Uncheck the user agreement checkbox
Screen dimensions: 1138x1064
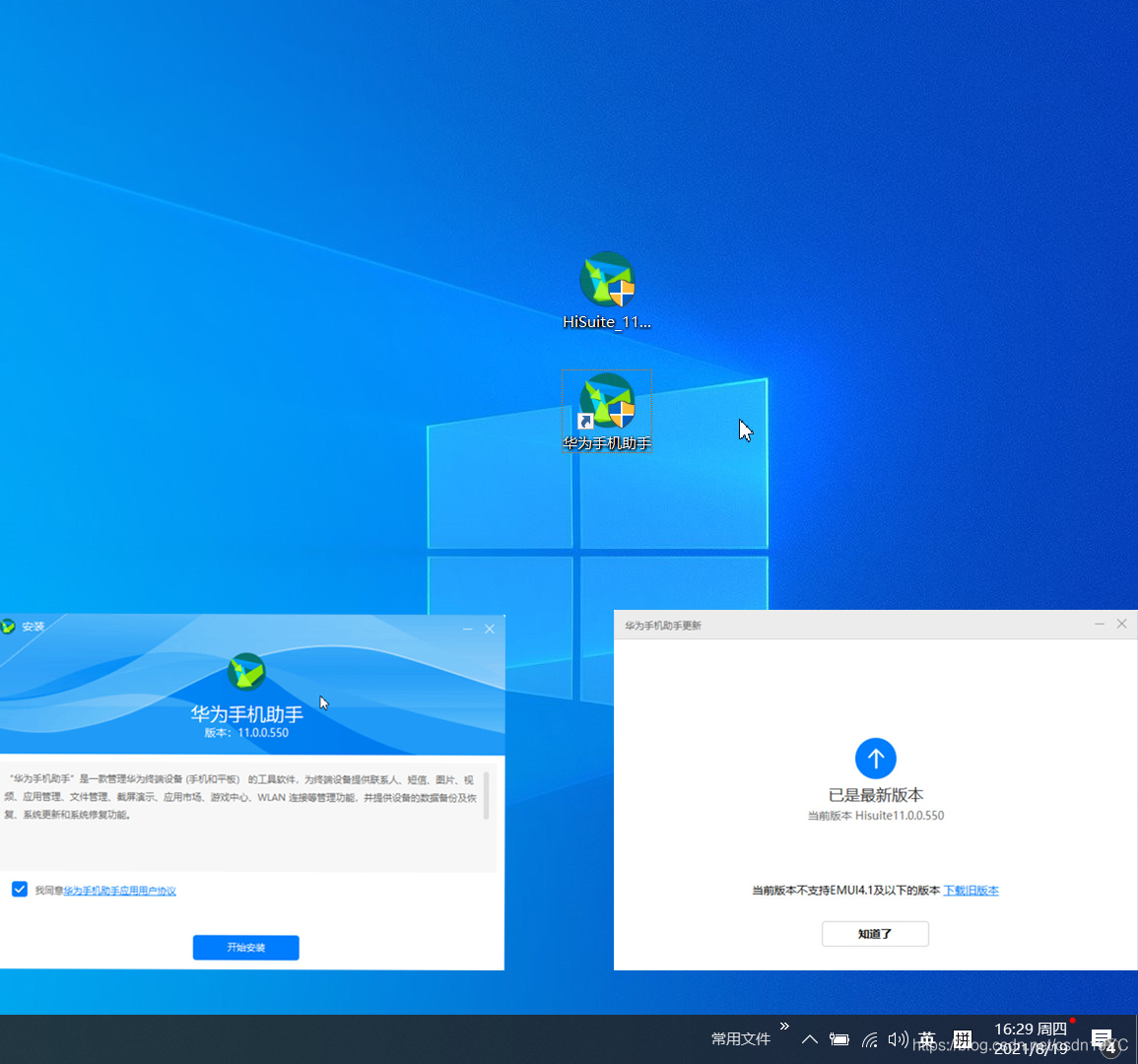coord(20,889)
